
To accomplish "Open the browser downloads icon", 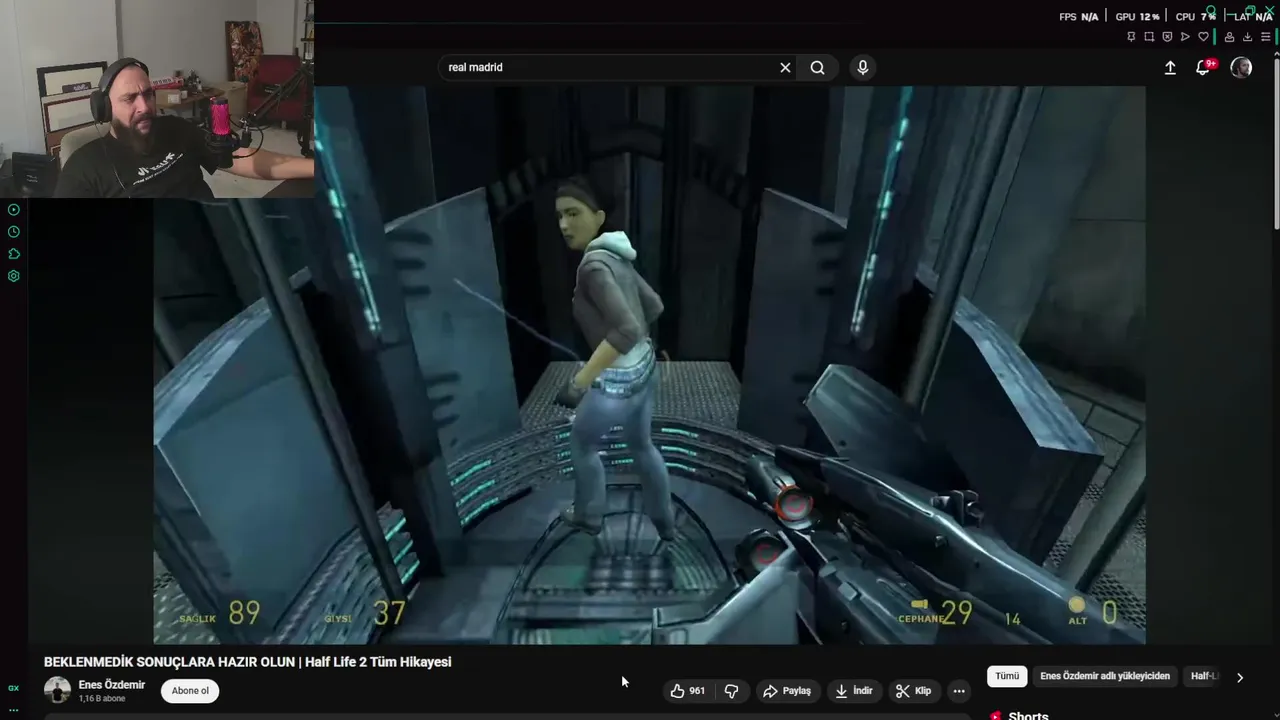I will 1247,37.
